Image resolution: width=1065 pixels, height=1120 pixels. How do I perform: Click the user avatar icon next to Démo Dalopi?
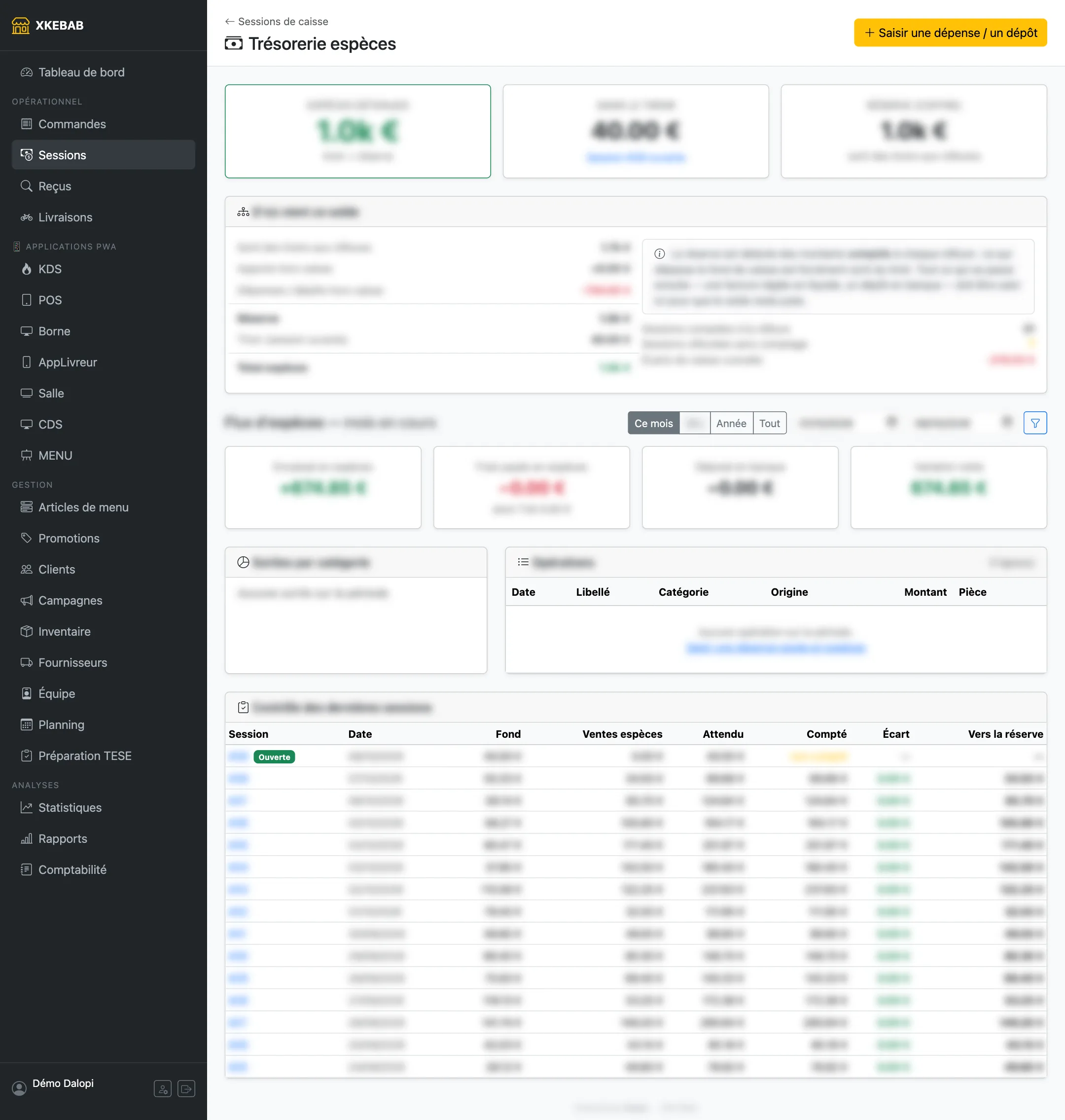[x=19, y=1087]
